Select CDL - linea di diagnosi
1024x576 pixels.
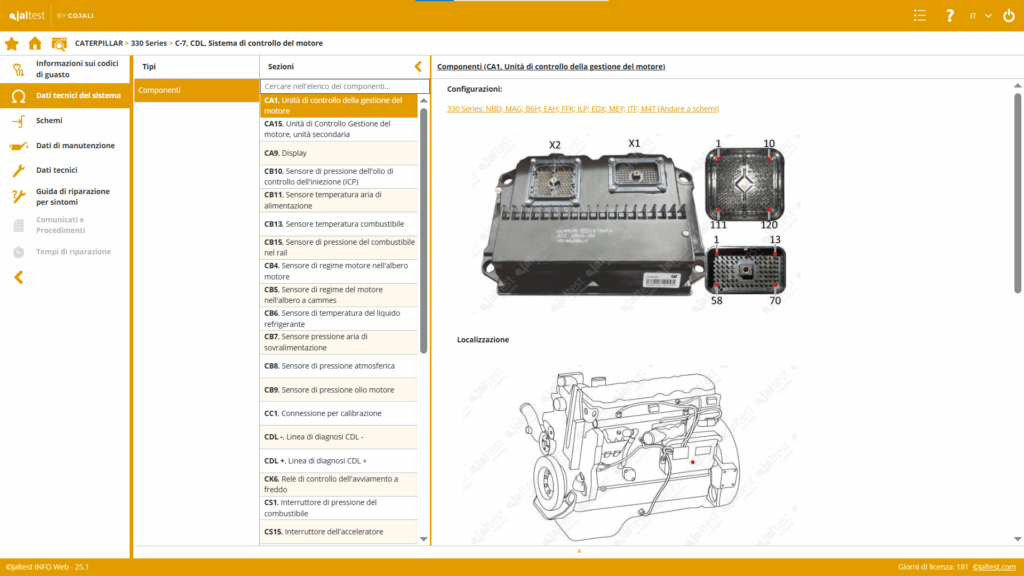click(339, 437)
